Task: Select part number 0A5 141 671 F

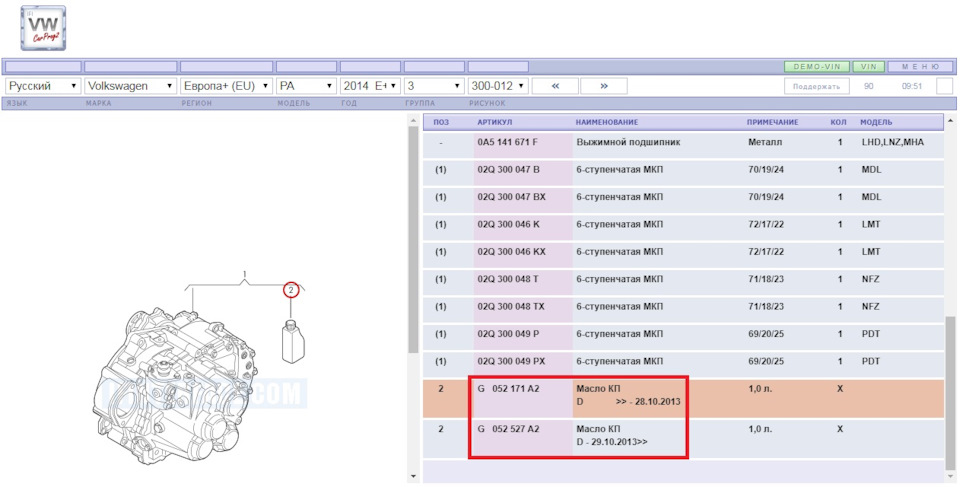Action: (508, 142)
